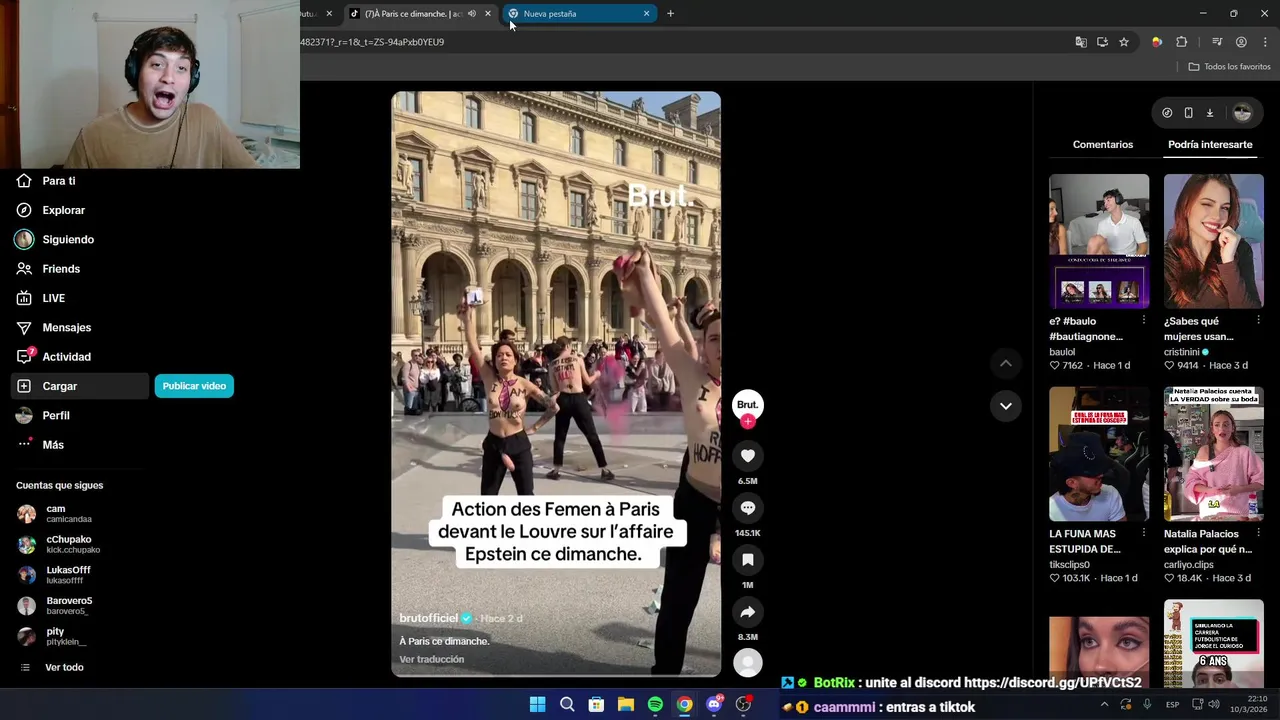This screenshot has width=1280, height=720.
Task: Click the get-app phone icon
Action: 1188,113
